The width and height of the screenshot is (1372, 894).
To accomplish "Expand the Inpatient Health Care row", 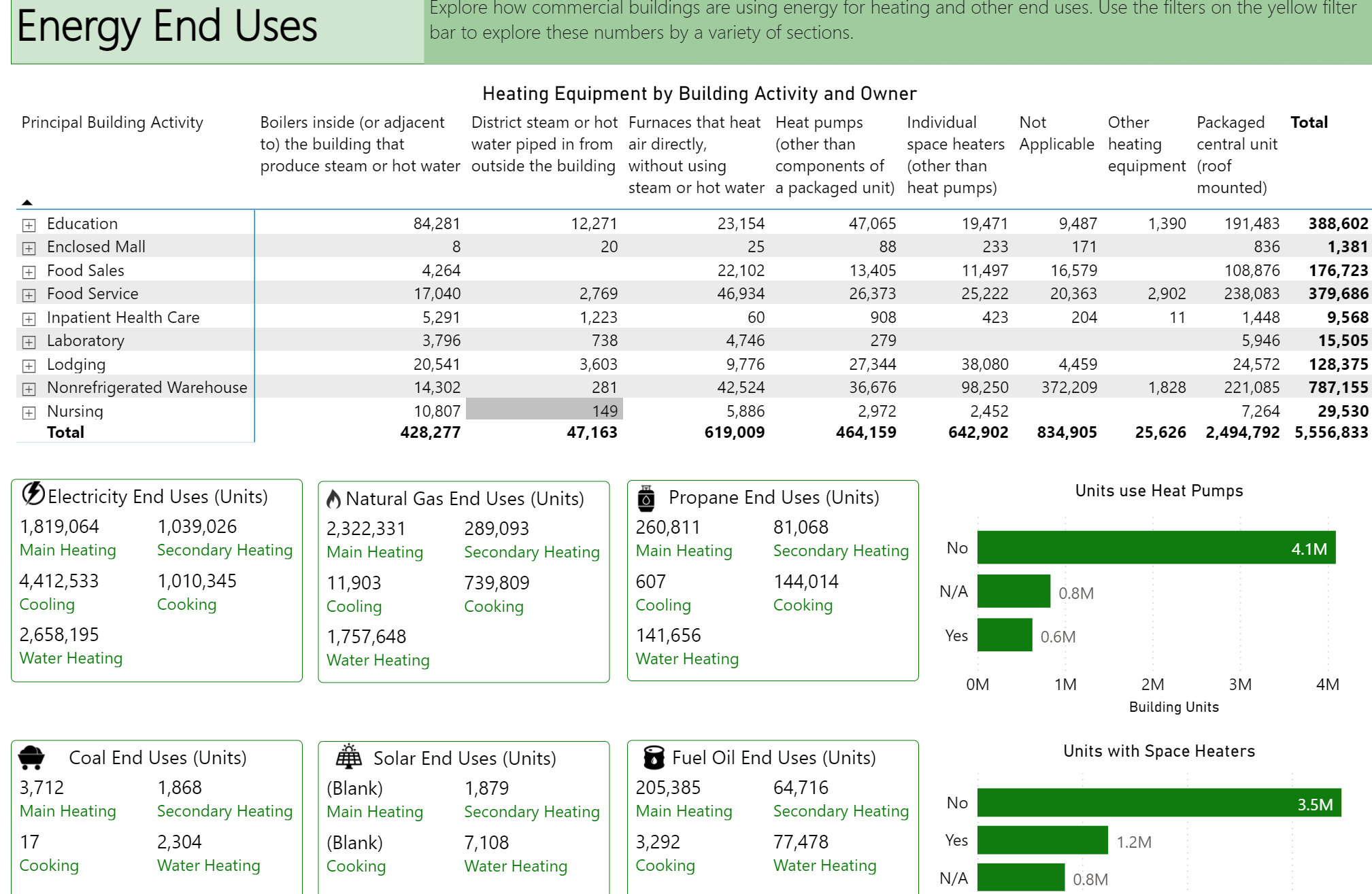I will [29, 319].
